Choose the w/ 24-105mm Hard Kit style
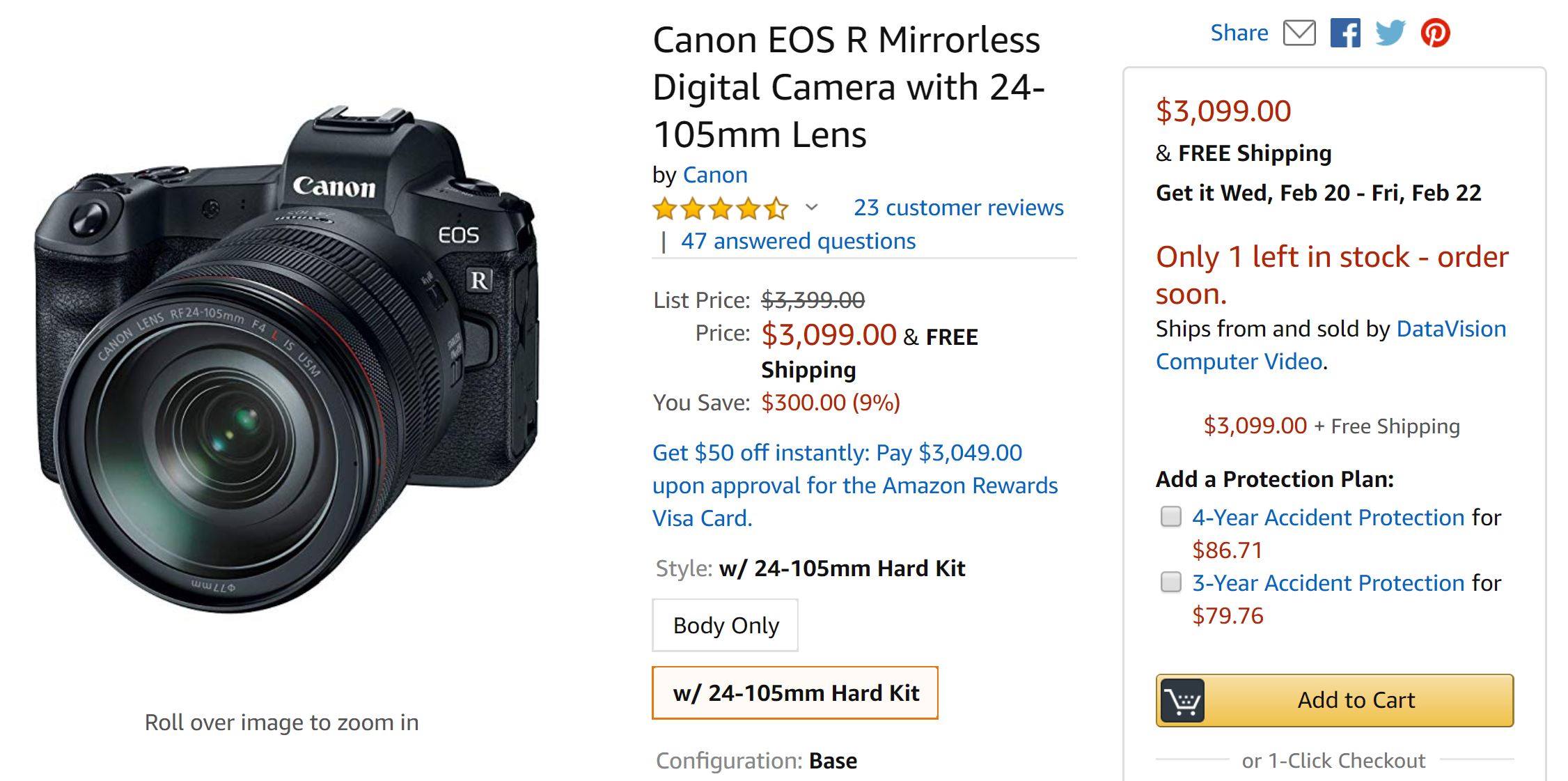Screen dimensions: 1568x781 point(795,693)
